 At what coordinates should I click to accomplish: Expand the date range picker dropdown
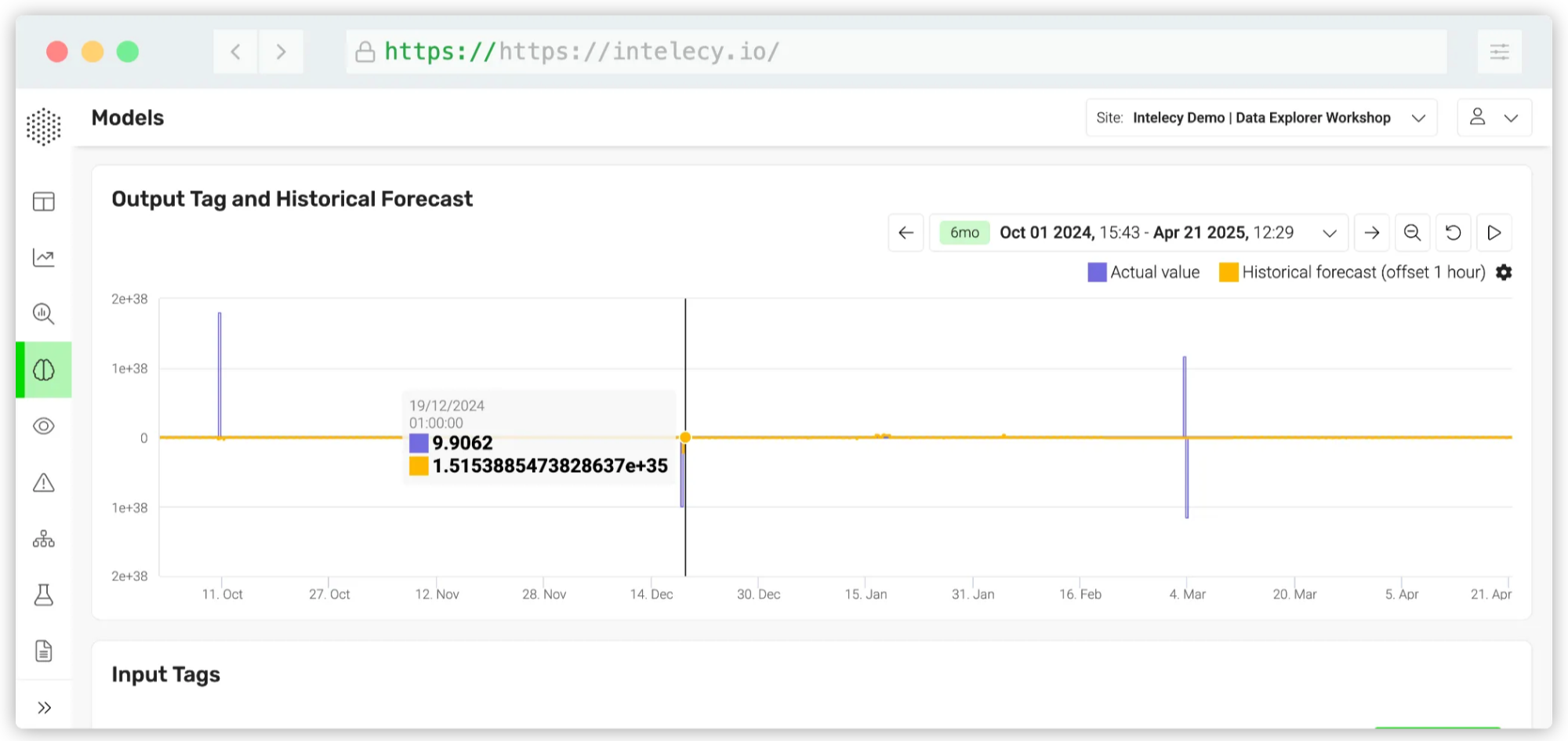pyautogui.click(x=1329, y=233)
